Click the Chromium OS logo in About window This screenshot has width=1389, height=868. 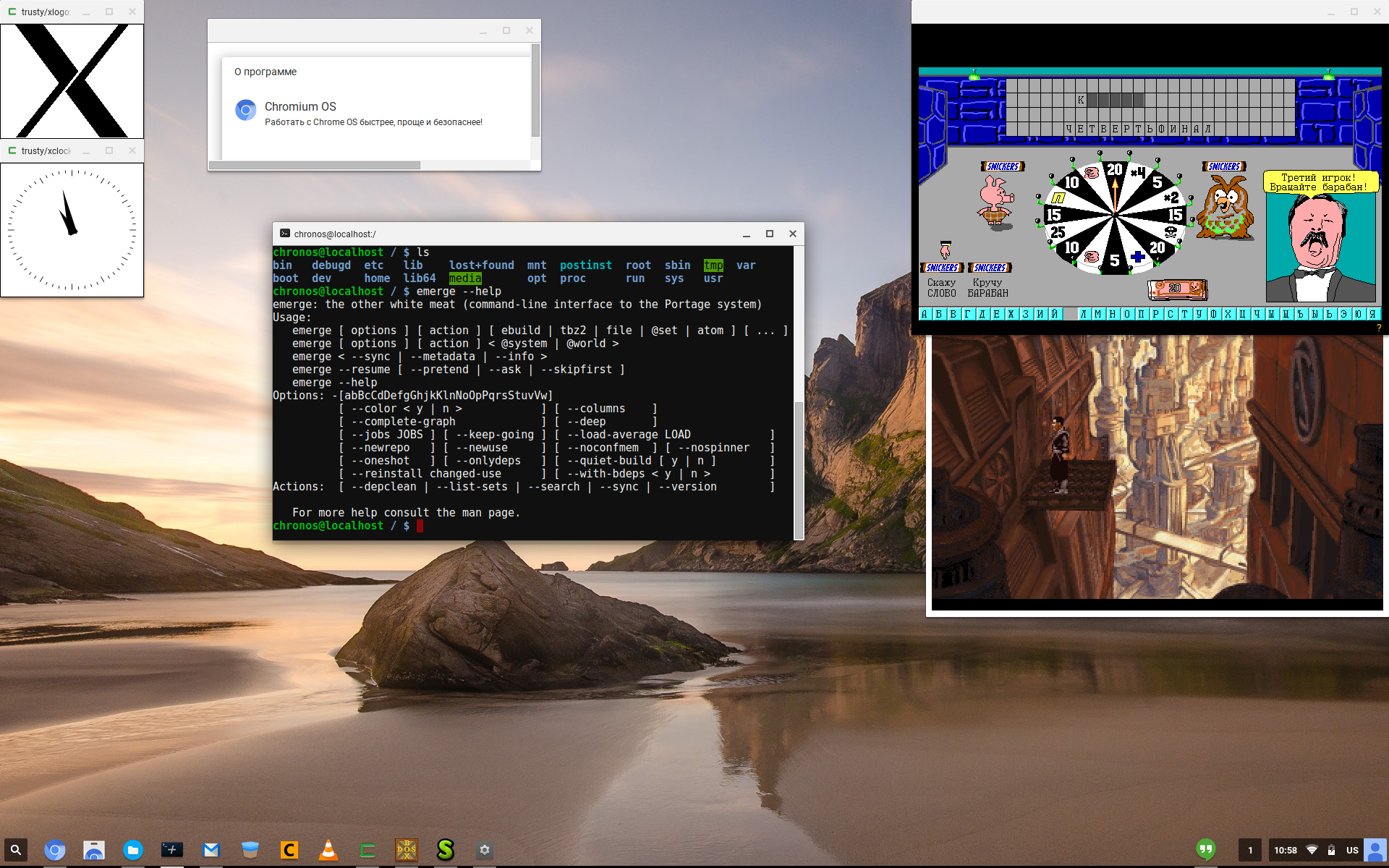click(246, 110)
